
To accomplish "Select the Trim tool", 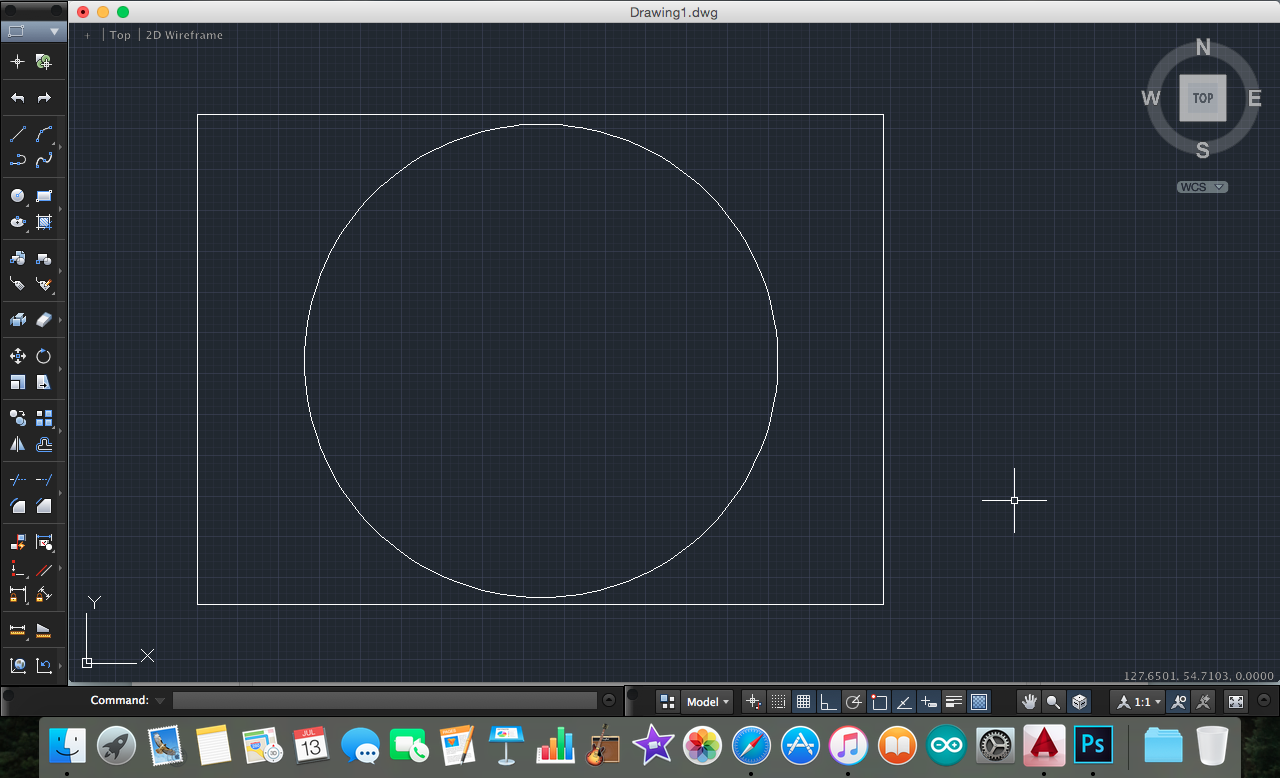I will coord(17,480).
